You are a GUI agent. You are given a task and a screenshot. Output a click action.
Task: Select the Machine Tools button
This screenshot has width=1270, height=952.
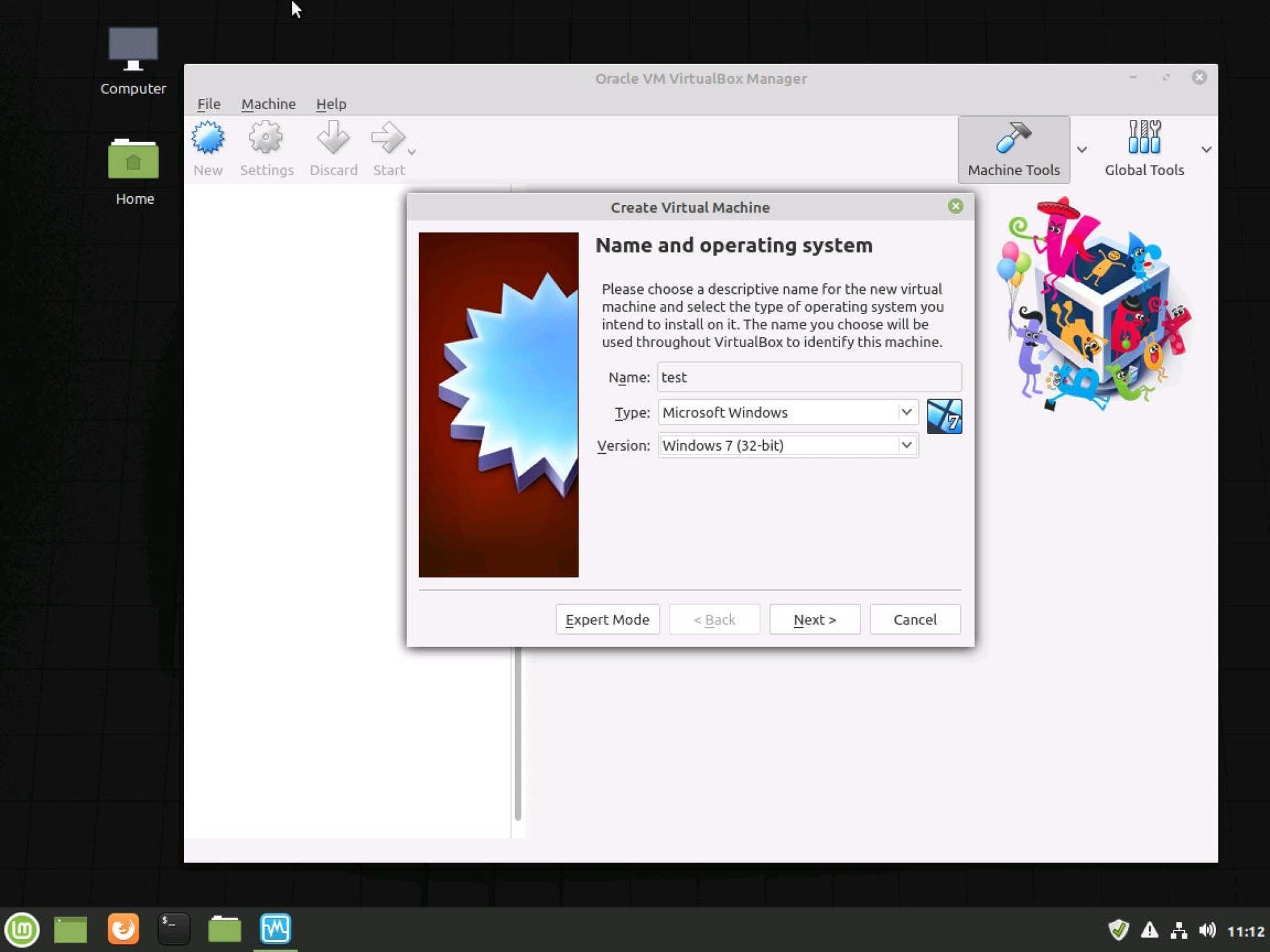pos(1013,149)
